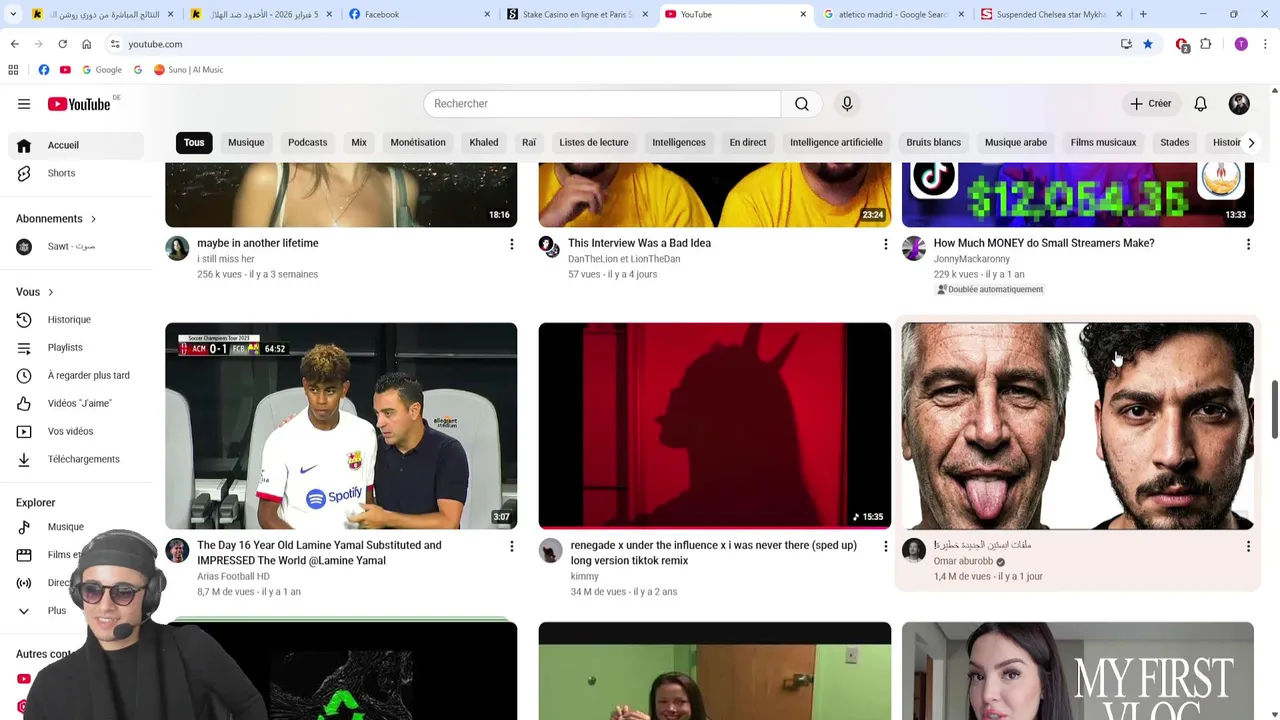Open the maybe in another lifetime title
This screenshot has height=720, width=1280.
pos(258,243)
